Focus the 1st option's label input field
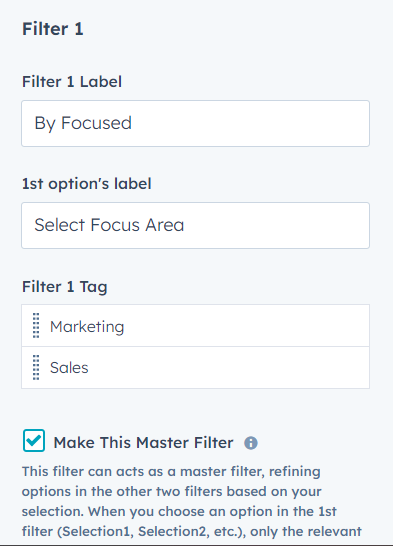 coord(195,225)
